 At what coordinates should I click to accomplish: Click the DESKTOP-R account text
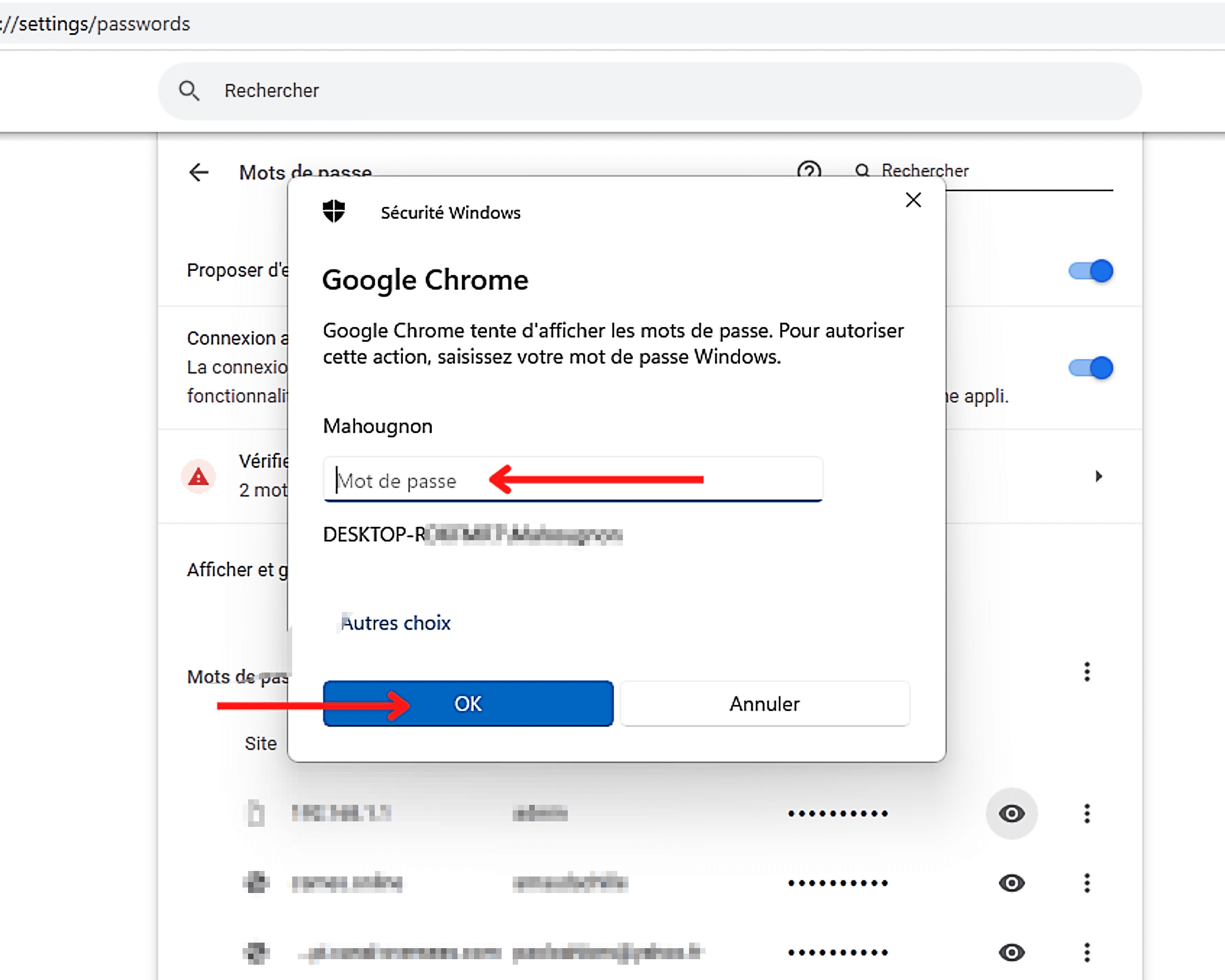473,535
